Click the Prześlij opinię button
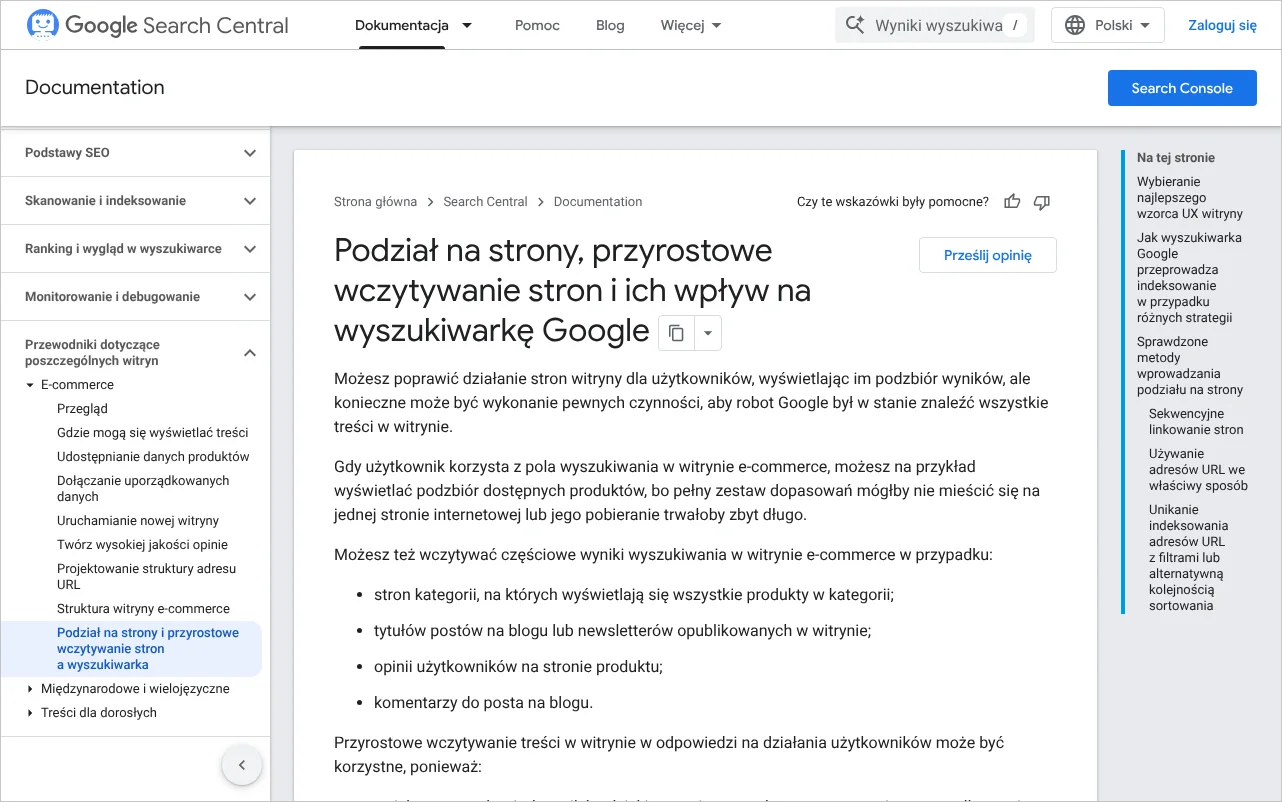This screenshot has height=802, width=1282. click(988, 255)
